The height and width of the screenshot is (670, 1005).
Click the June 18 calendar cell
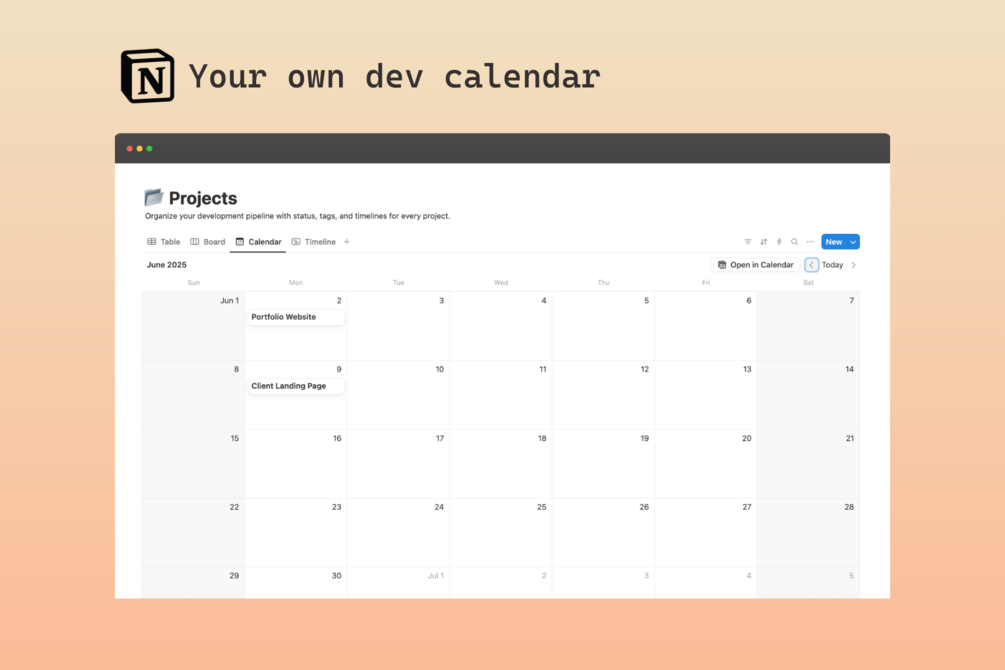coord(500,467)
